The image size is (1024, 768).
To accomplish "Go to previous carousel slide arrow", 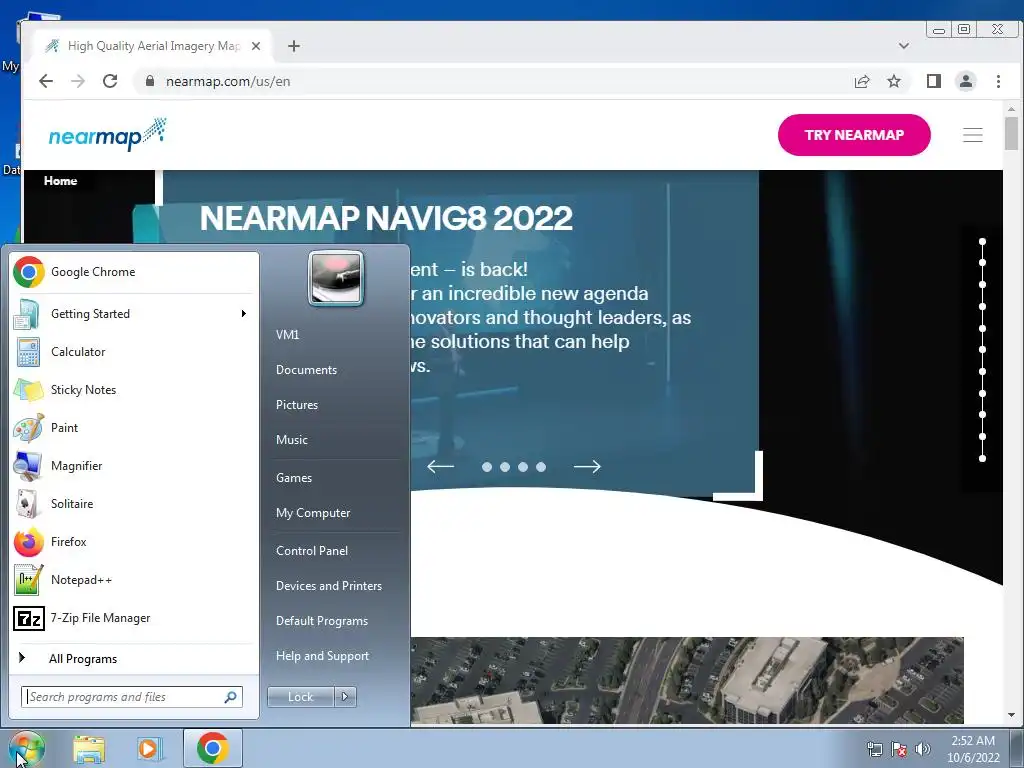I will [440, 466].
